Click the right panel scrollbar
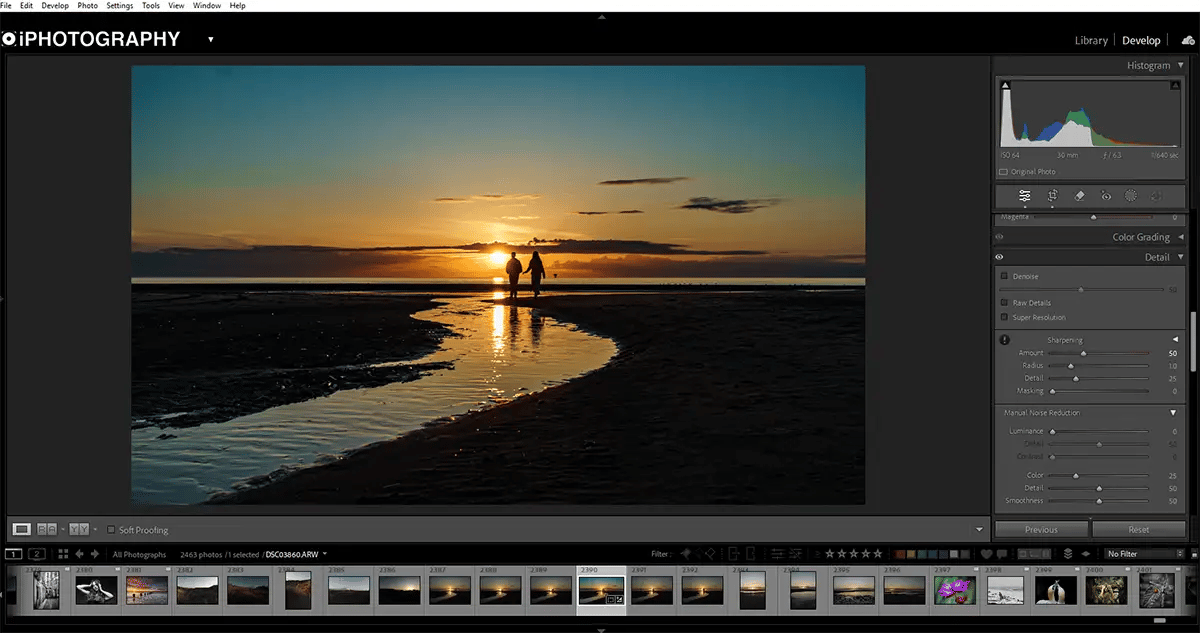Image resolution: width=1200 pixels, height=633 pixels. (x=1192, y=342)
